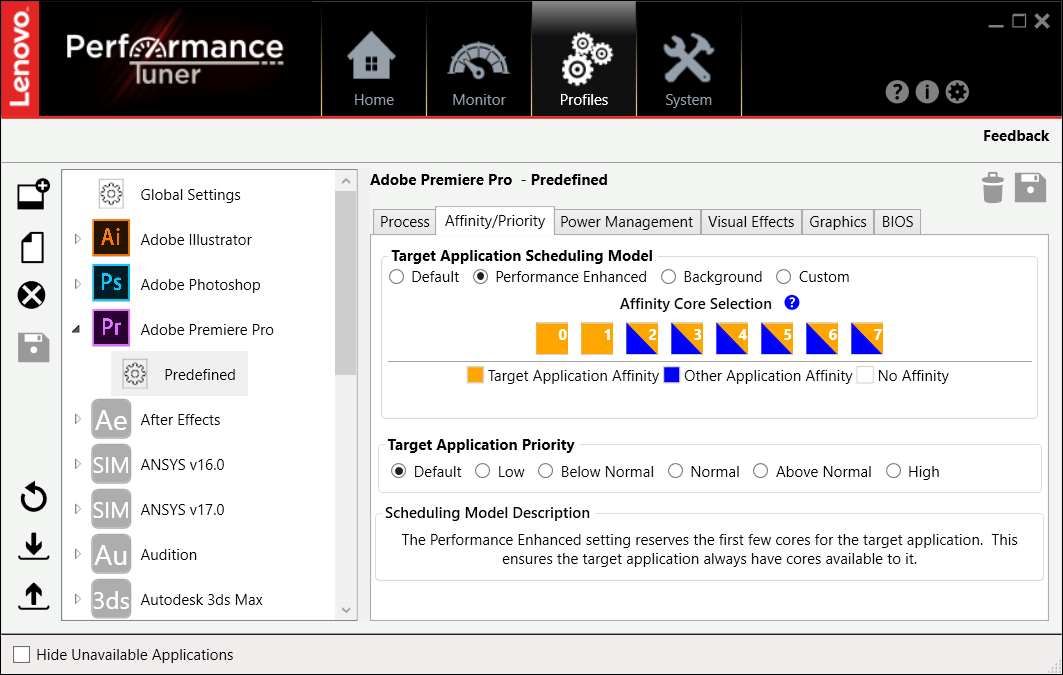This screenshot has height=675, width=1063.
Task: Delete profile using trash can icon
Action: click(x=992, y=188)
